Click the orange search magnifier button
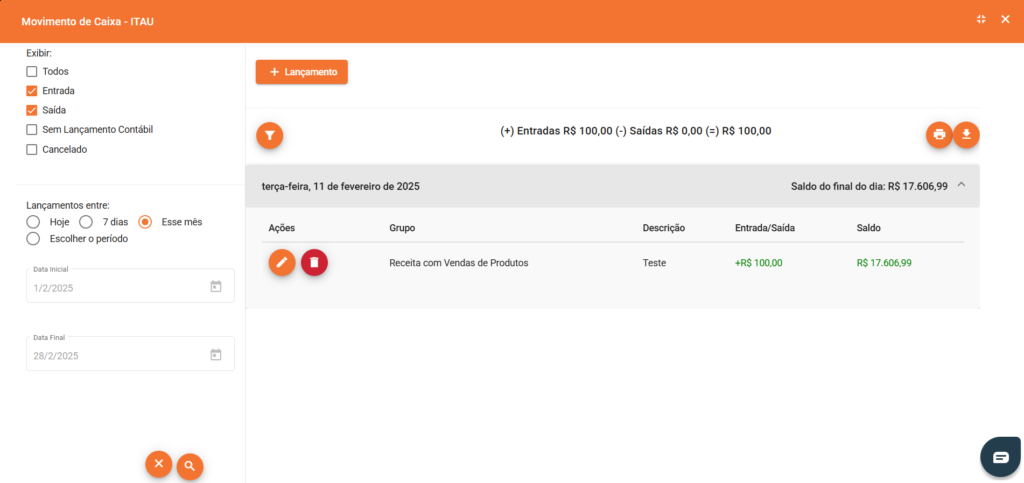The height and width of the screenshot is (483, 1024). 189,466
